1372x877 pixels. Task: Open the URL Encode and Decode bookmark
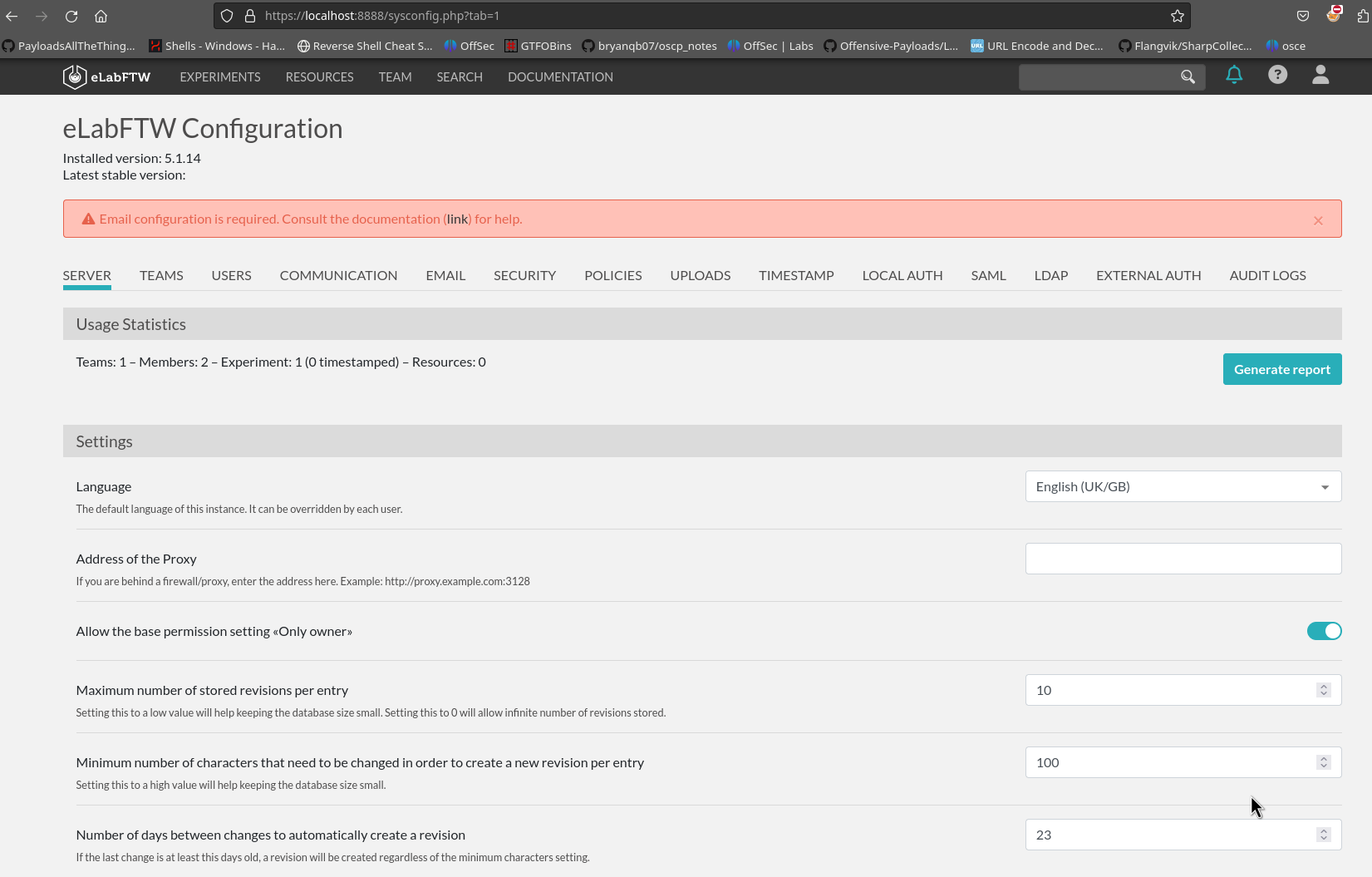point(1037,46)
